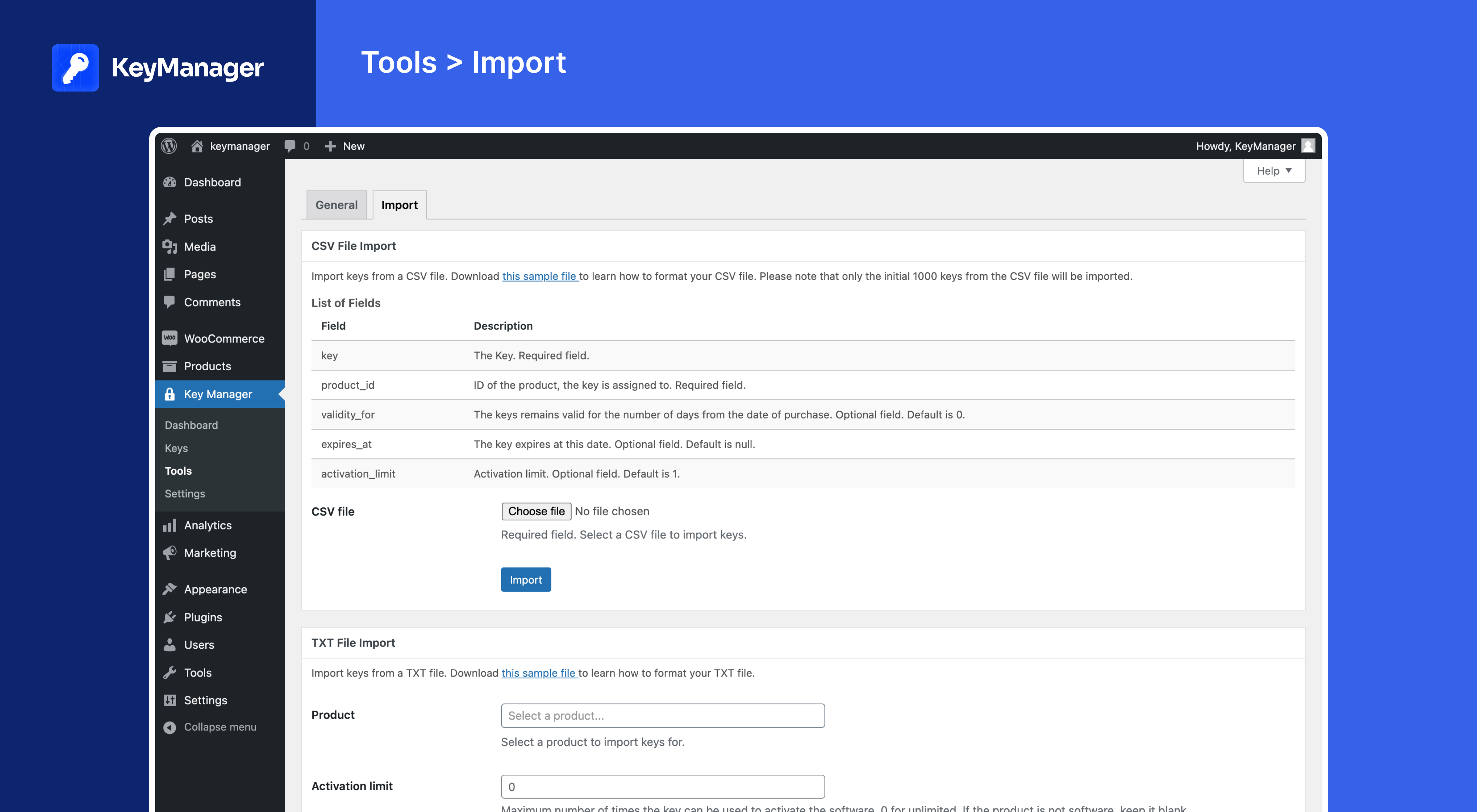Click the 'No file chosen' text
The width and height of the screenshot is (1477, 812).
[612, 511]
